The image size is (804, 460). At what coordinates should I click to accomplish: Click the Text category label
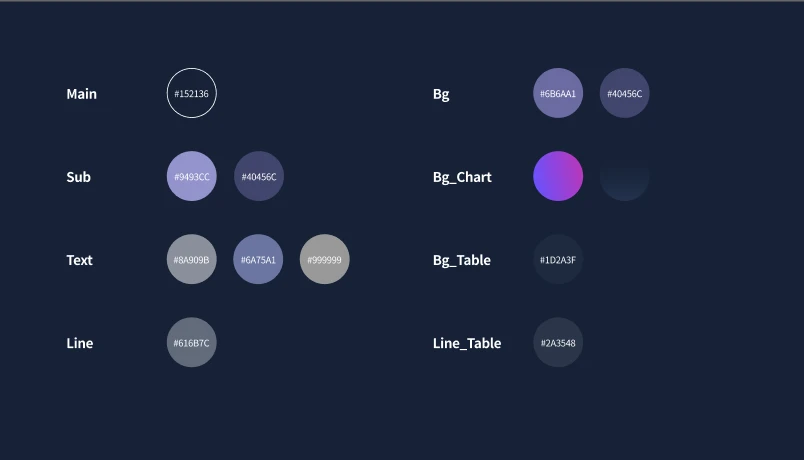pyautogui.click(x=79, y=260)
